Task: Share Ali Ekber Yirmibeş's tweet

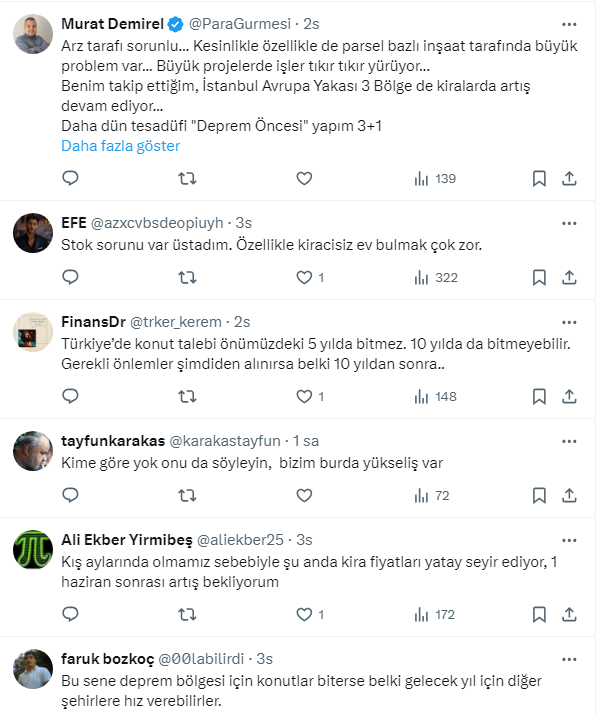Action: tap(569, 614)
